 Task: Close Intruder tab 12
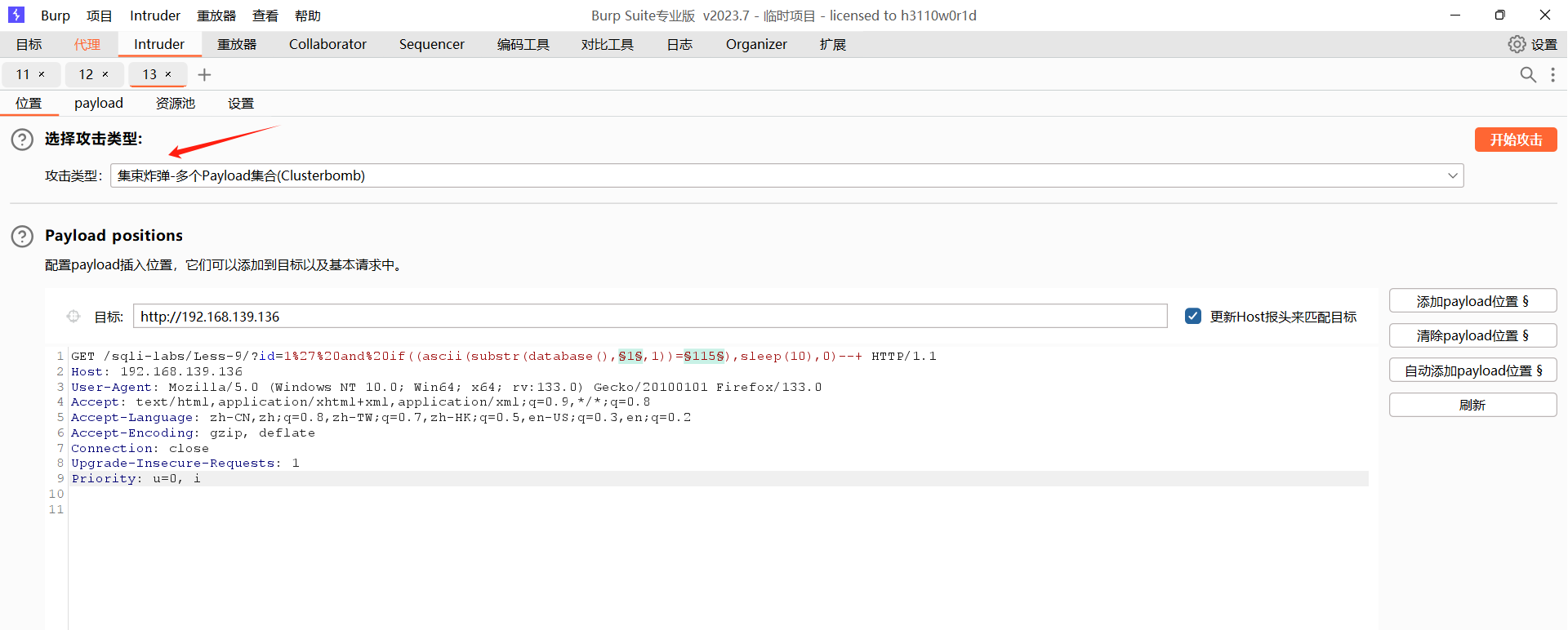105,74
